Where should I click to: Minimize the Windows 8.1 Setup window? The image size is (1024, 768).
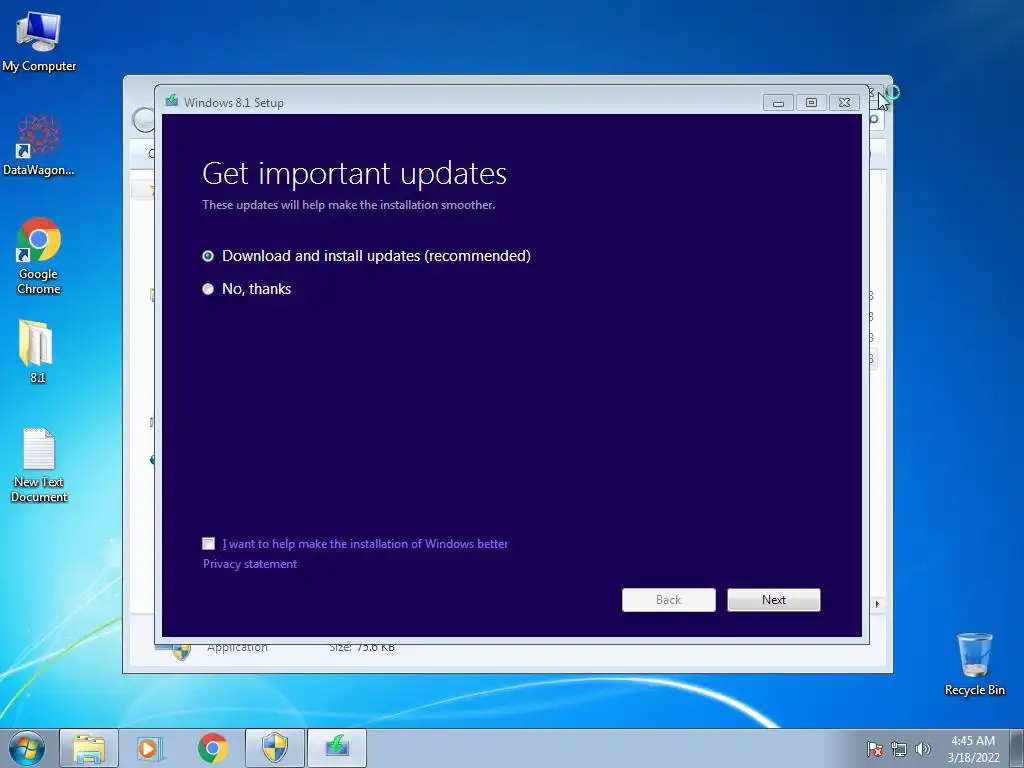tap(778, 103)
